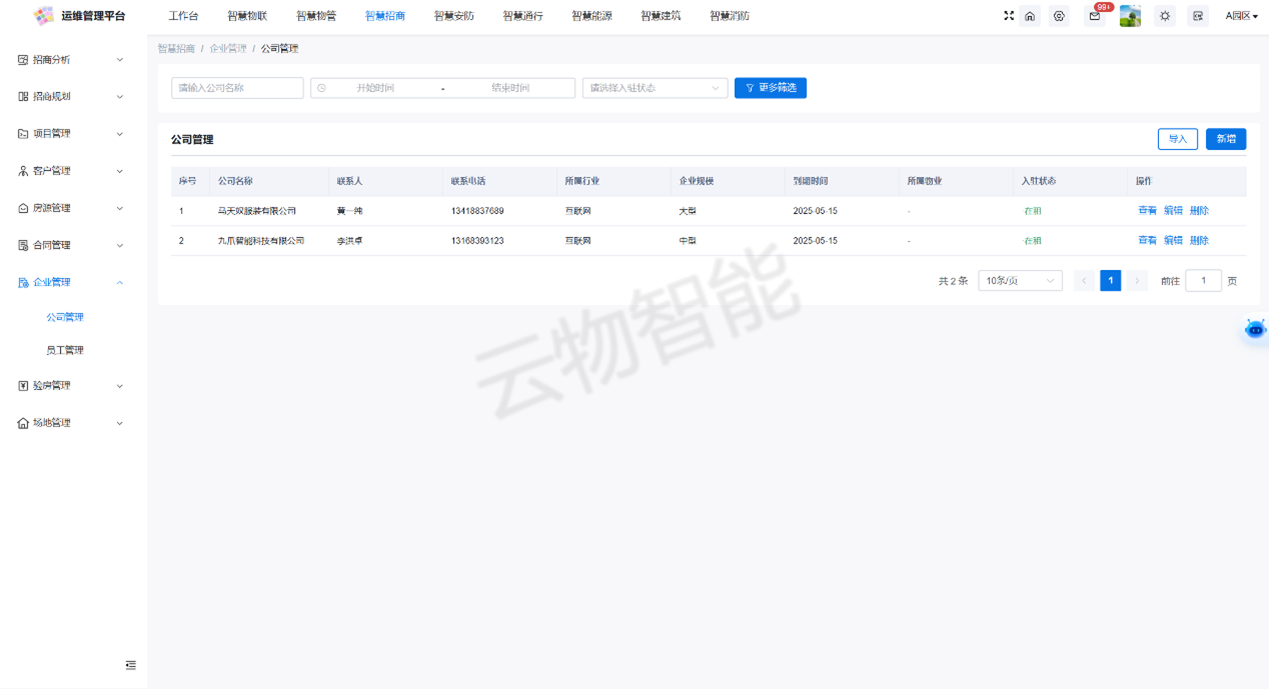
Task: Click the 导入 import button
Action: pos(1178,139)
